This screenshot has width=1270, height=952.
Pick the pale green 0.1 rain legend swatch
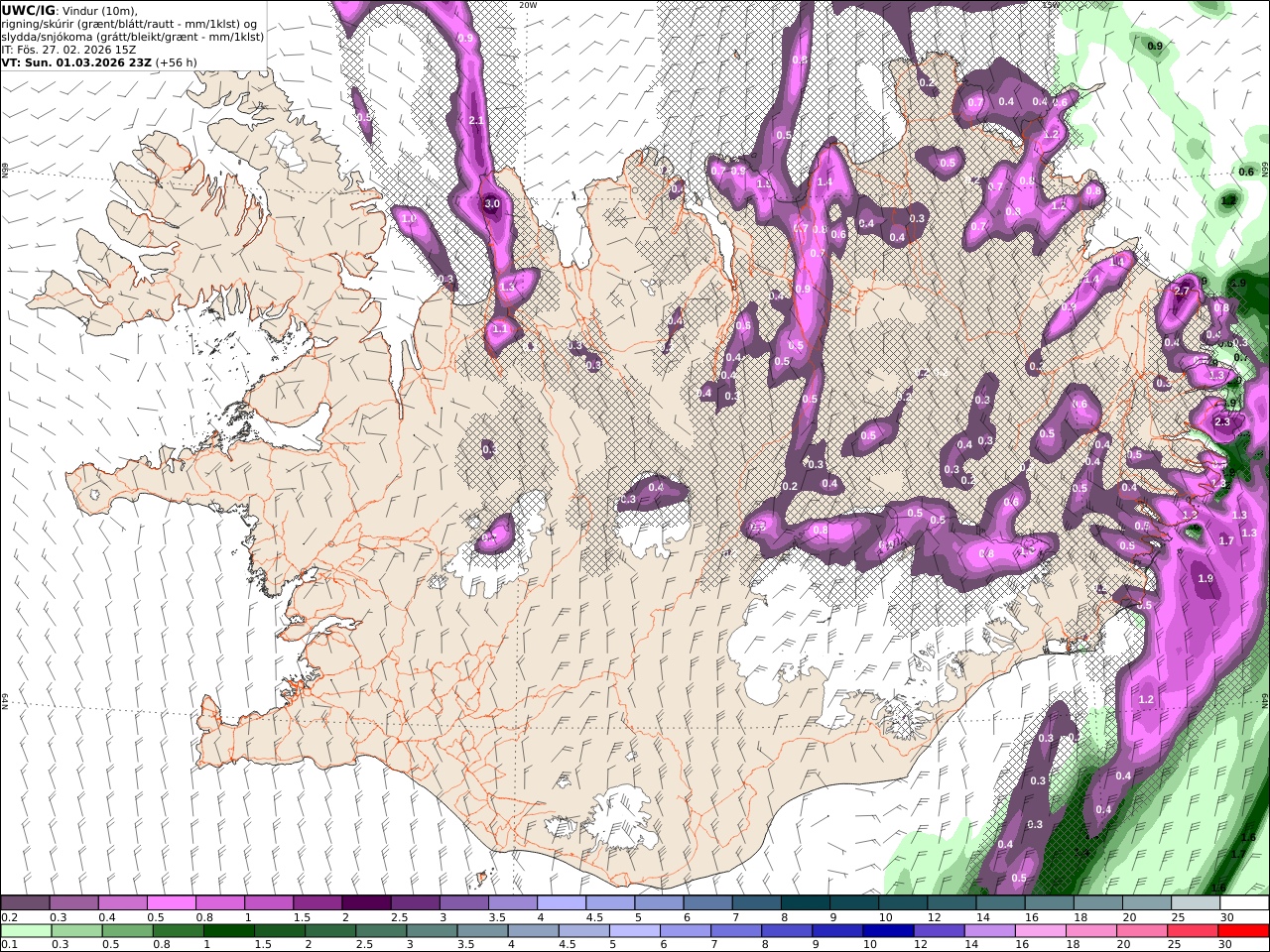26,931
